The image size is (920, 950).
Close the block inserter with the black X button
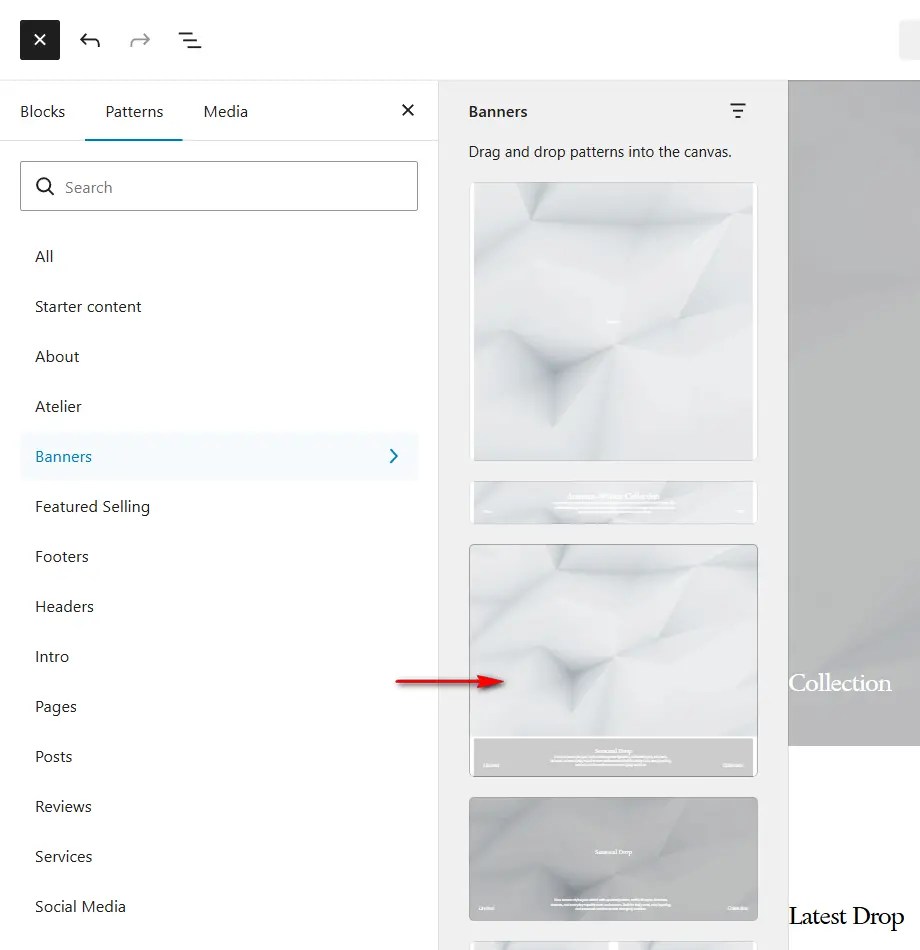pyautogui.click(x=40, y=40)
